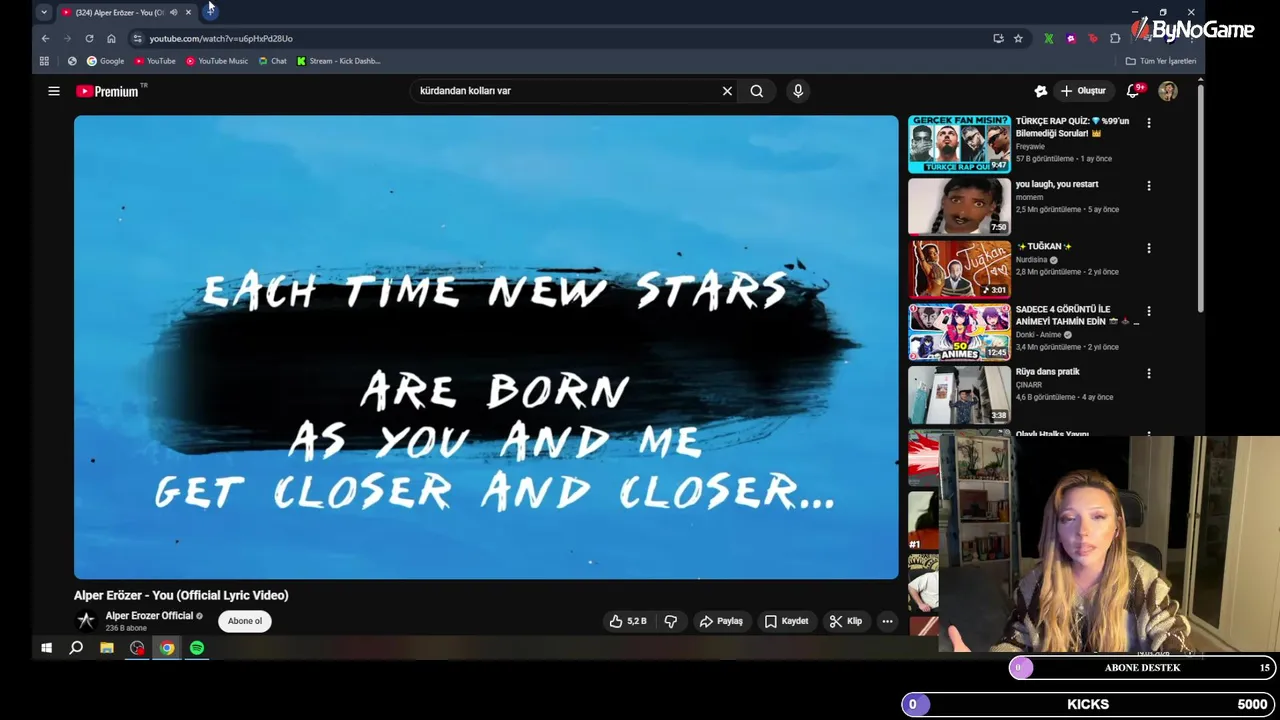This screenshot has width=1280, height=720.
Task: Open SADECE 4 GÖRÜNTÜ anime thumbnail
Action: click(x=959, y=331)
